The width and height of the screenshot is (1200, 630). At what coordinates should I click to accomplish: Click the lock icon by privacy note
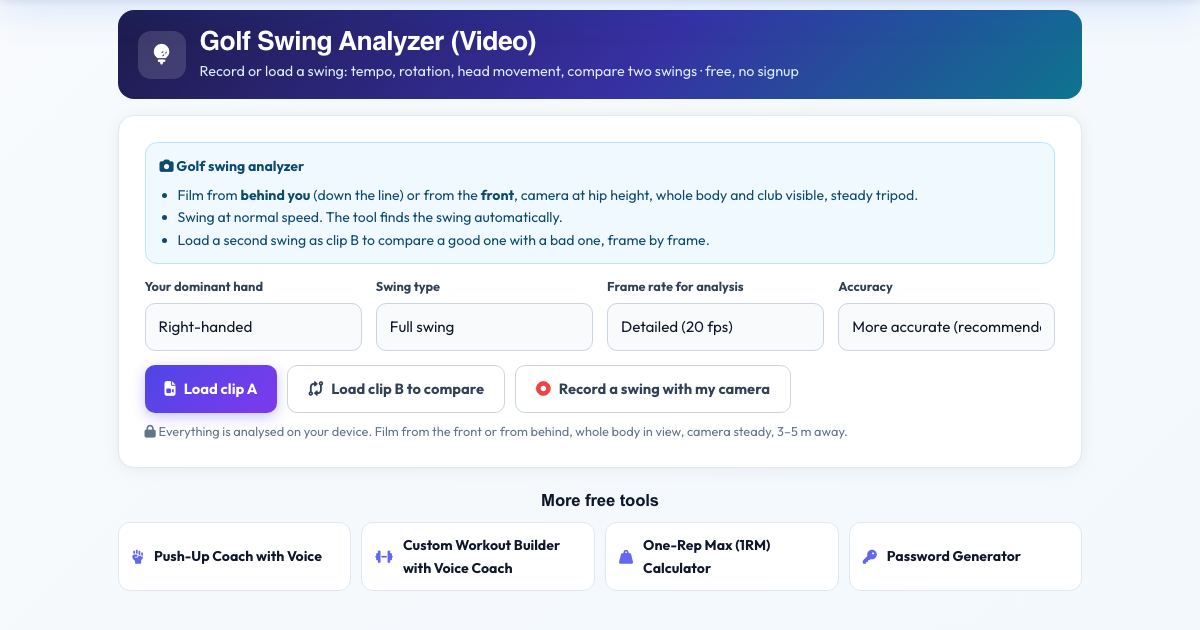(150, 432)
